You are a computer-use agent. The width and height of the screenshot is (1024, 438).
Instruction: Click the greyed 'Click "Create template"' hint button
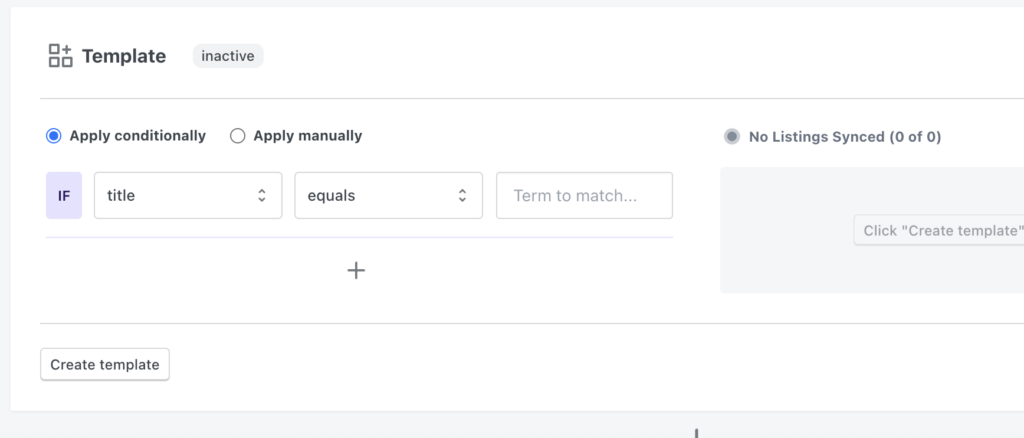(939, 231)
